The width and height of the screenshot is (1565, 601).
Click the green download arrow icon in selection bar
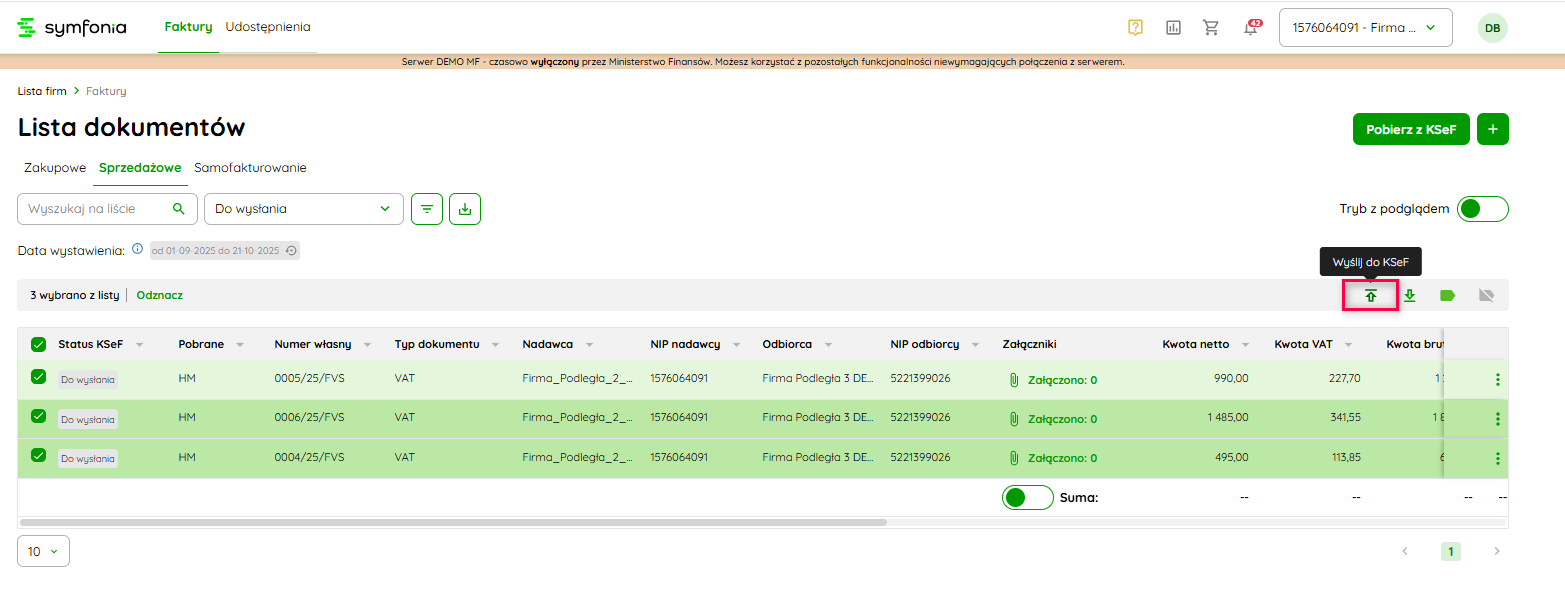point(1409,296)
